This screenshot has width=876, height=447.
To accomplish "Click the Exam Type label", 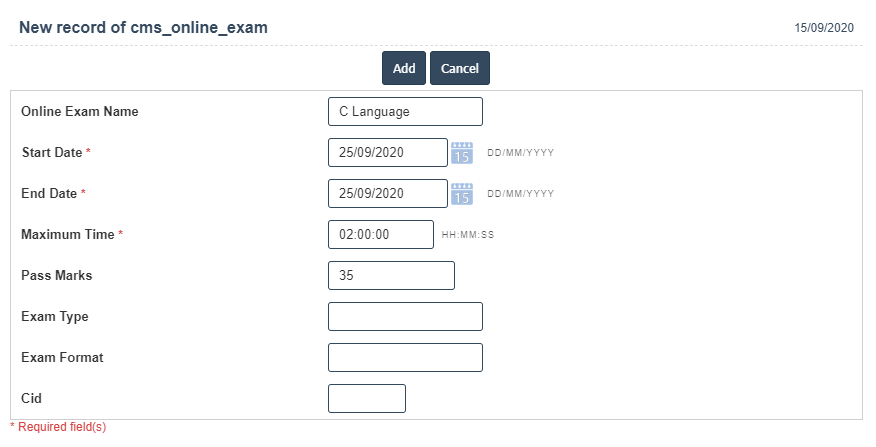I will click(x=55, y=316).
